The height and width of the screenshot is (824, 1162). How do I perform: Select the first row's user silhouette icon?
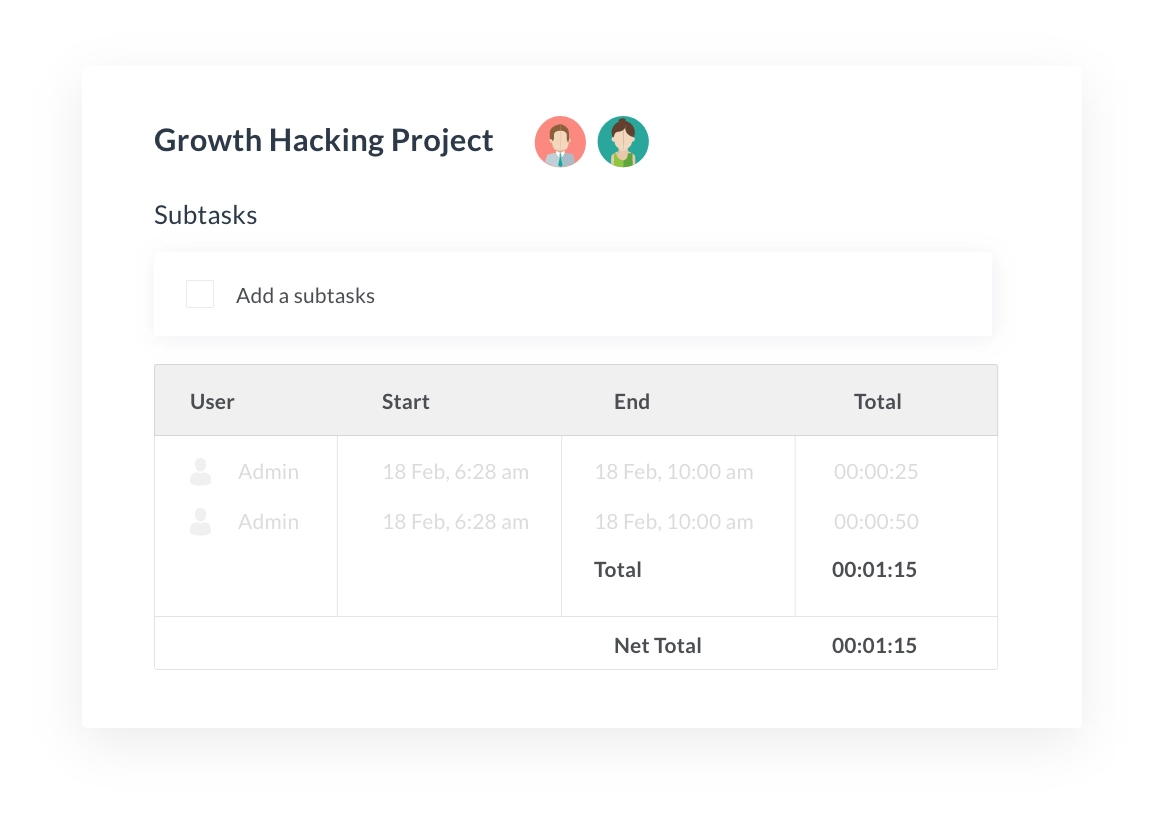(200, 472)
